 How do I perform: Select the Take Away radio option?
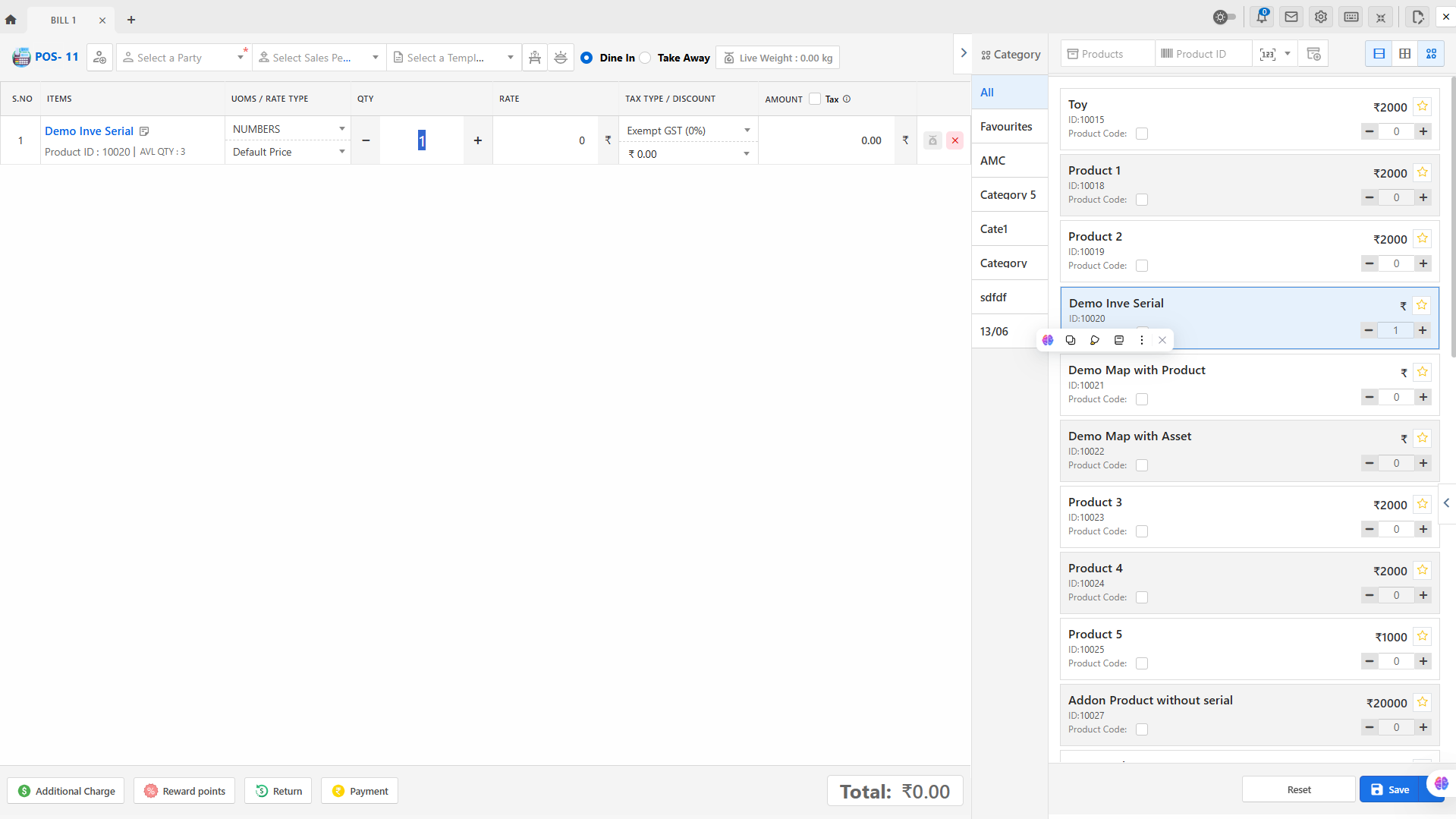click(x=646, y=58)
